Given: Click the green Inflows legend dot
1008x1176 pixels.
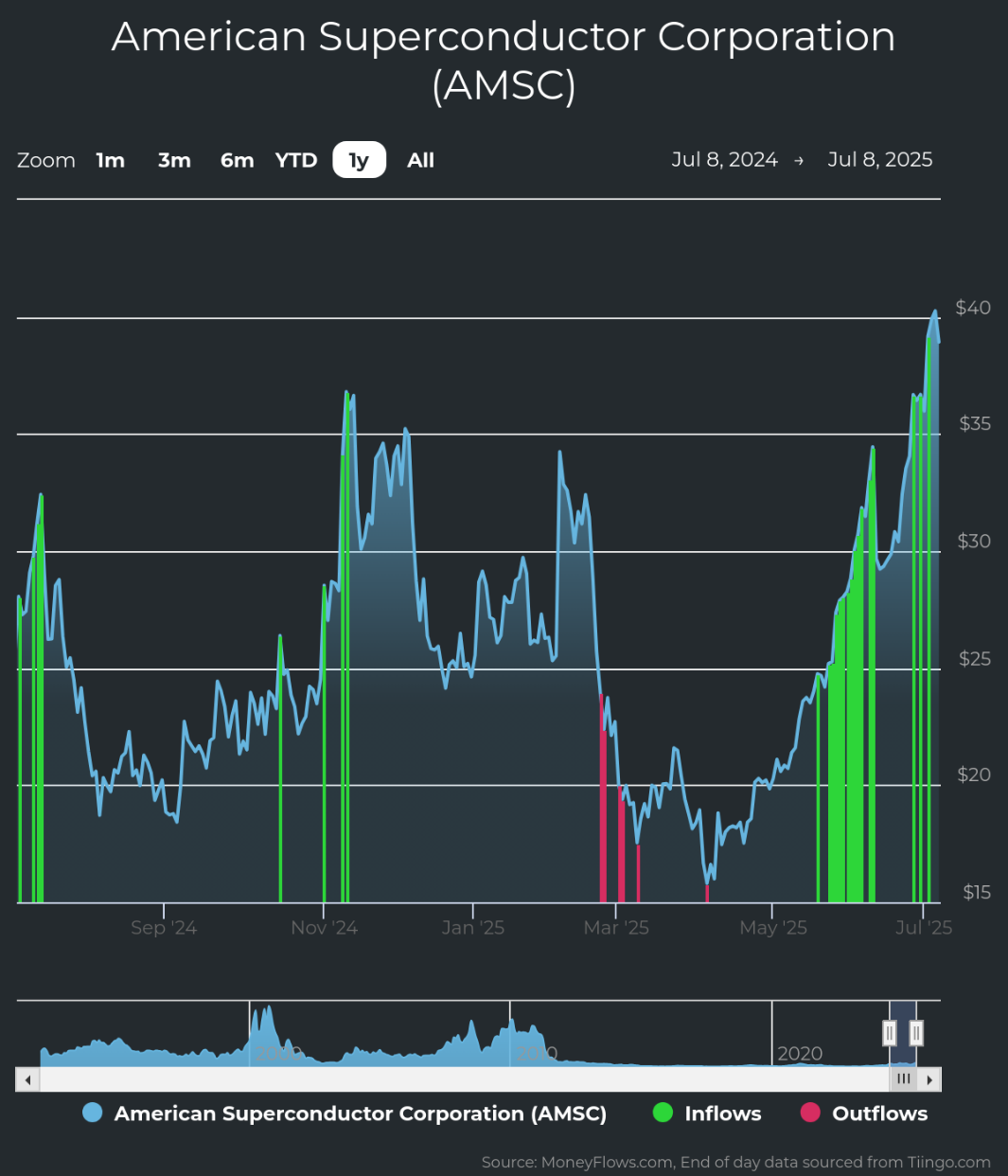Looking at the screenshot, I should click(663, 1113).
